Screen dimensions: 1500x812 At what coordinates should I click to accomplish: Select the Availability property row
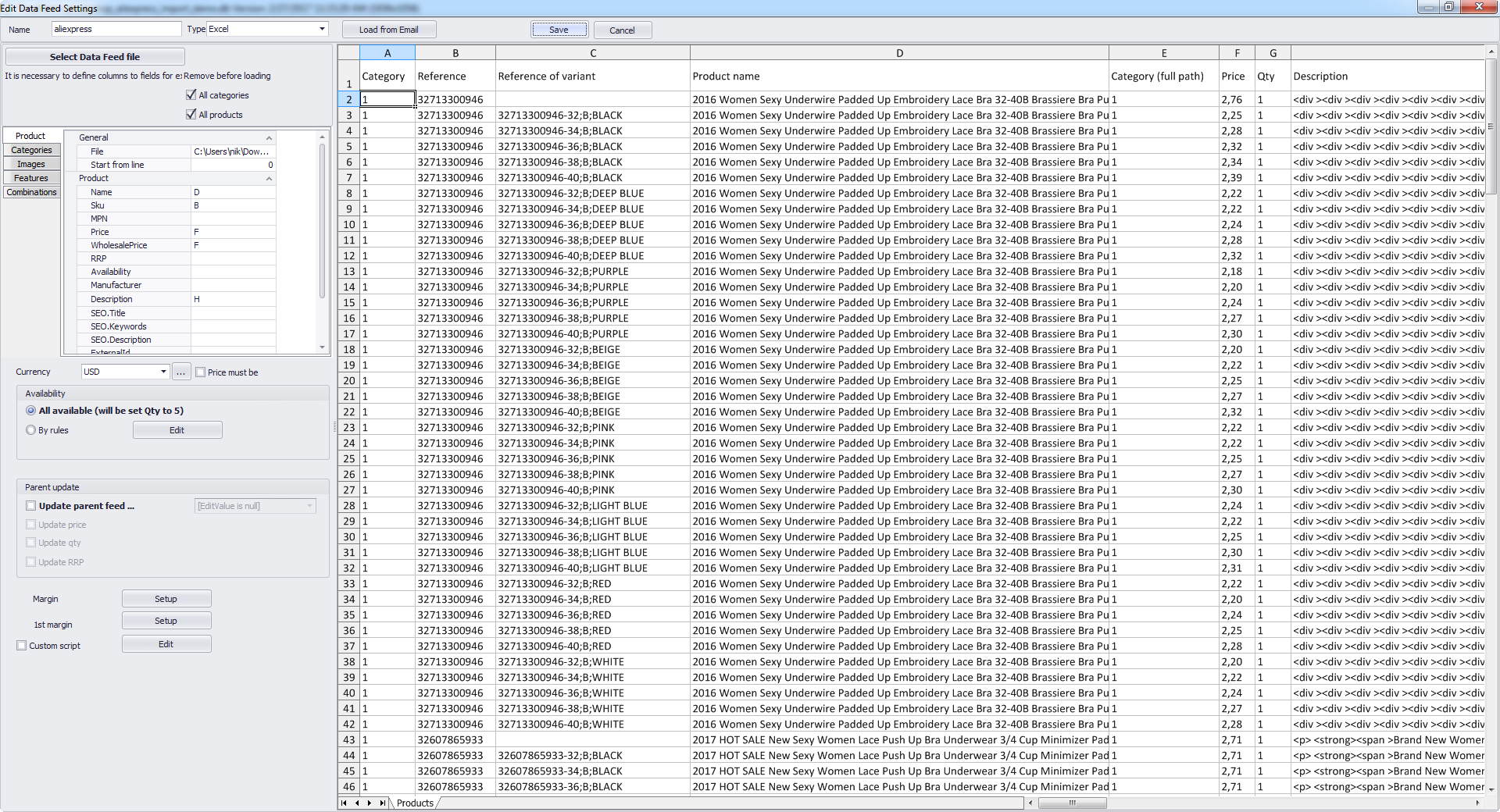[177, 272]
